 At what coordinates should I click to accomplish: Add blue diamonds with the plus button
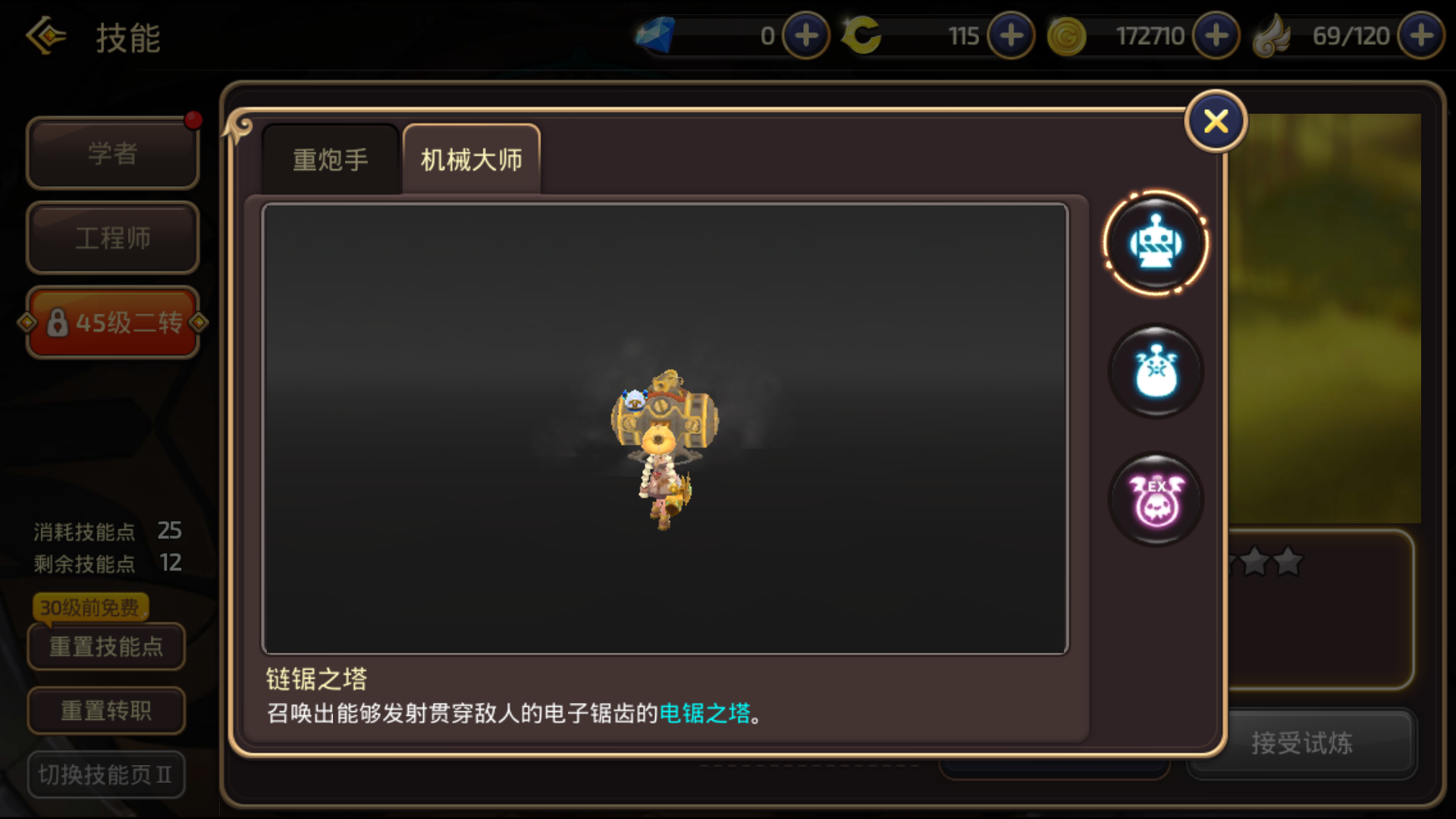click(x=805, y=36)
